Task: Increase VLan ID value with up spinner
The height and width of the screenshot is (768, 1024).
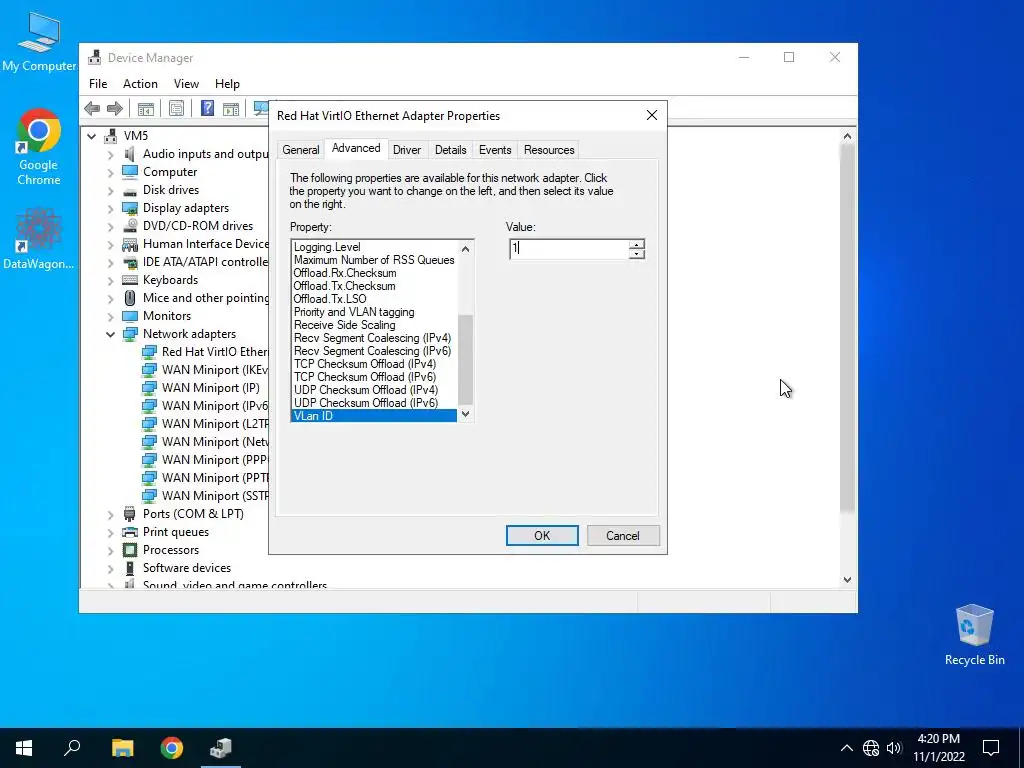Action: tap(637, 244)
